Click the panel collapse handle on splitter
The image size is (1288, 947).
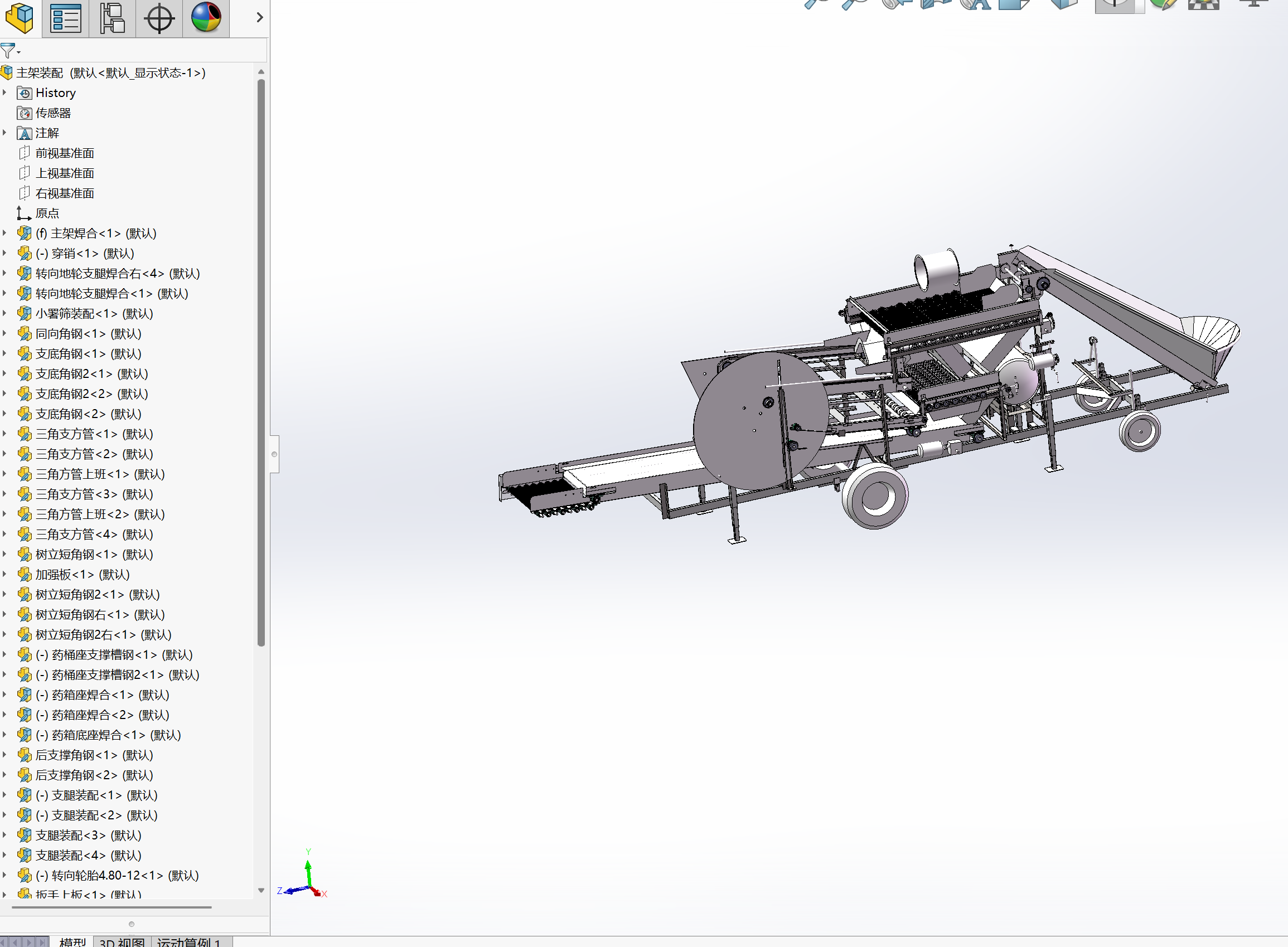[274, 454]
